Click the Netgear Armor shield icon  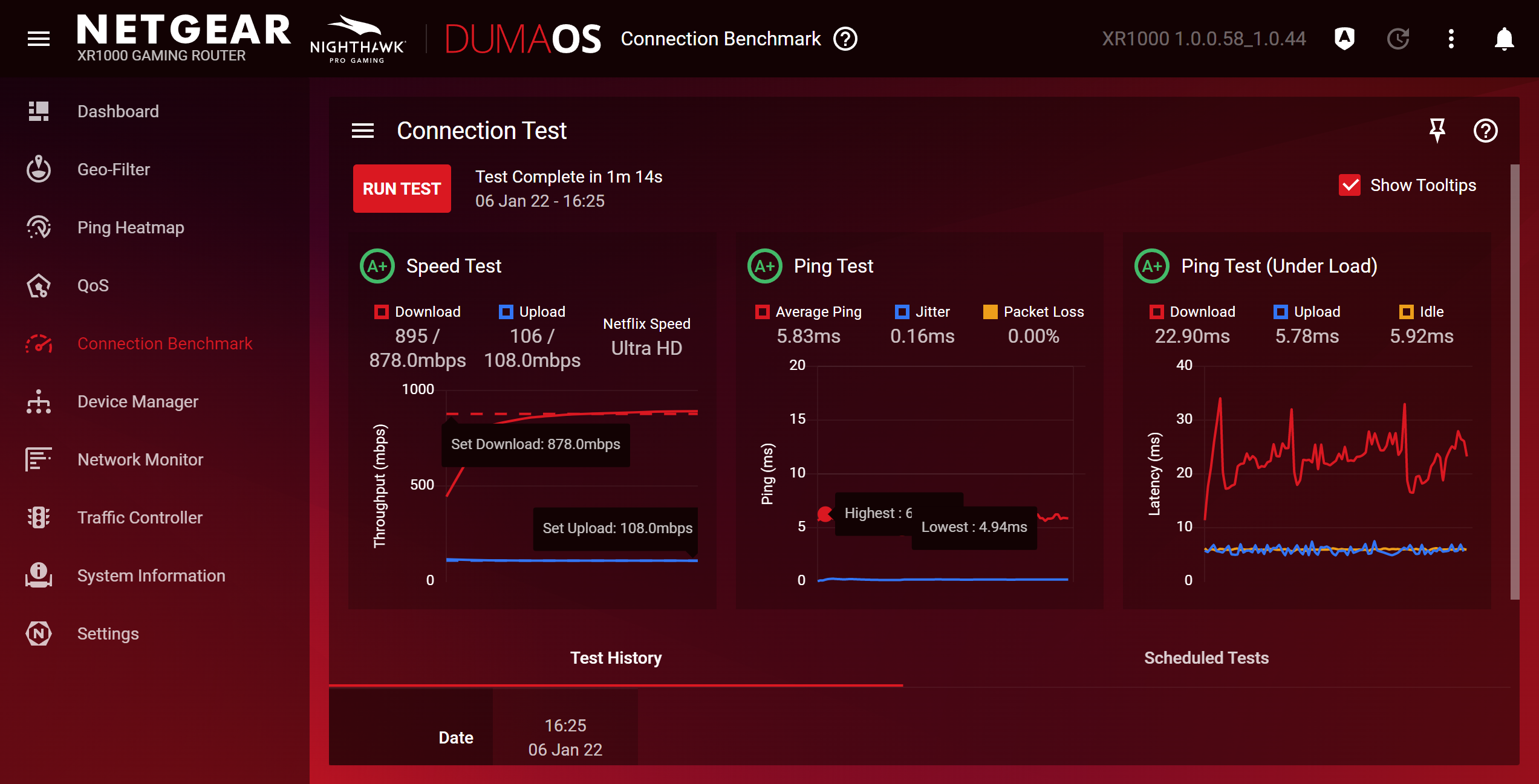[x=1344, y=39]
